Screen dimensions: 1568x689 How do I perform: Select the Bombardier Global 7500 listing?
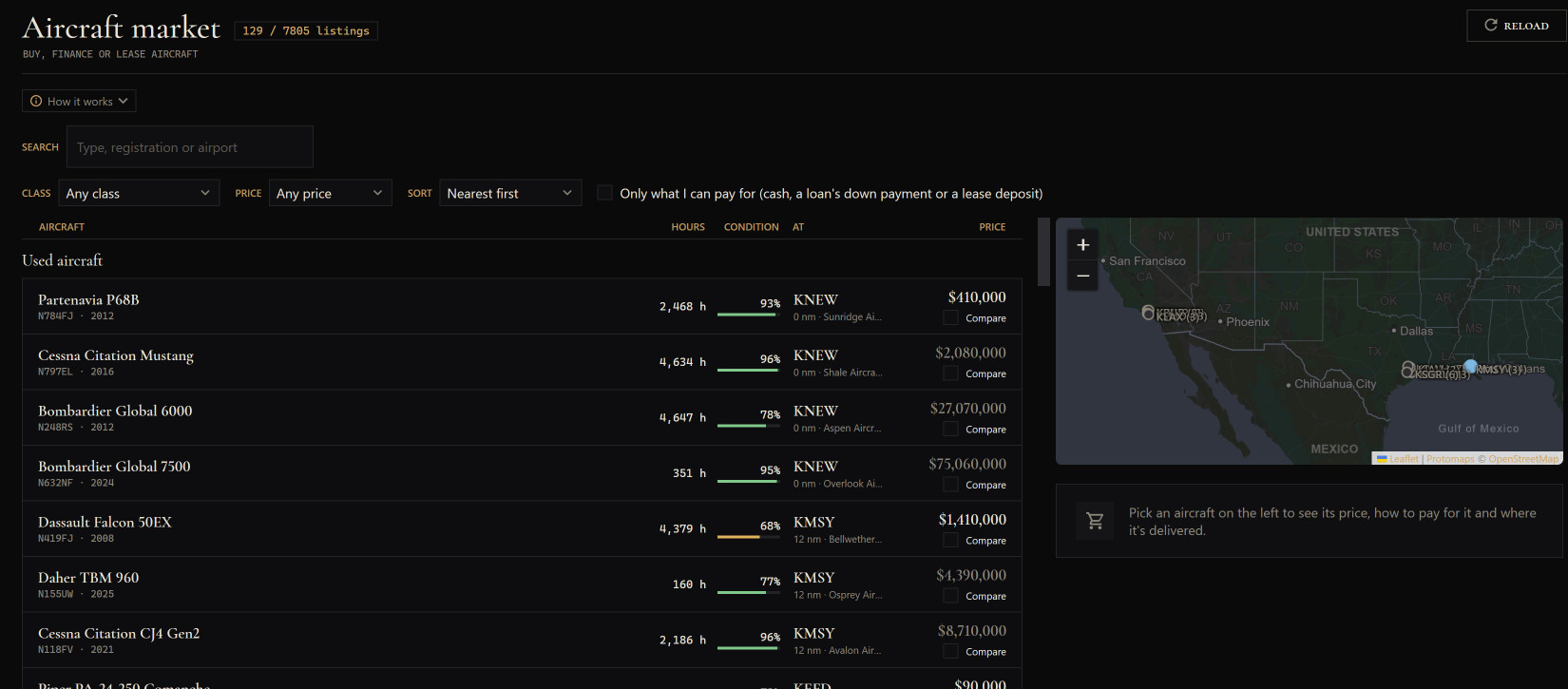pos(522,473)
